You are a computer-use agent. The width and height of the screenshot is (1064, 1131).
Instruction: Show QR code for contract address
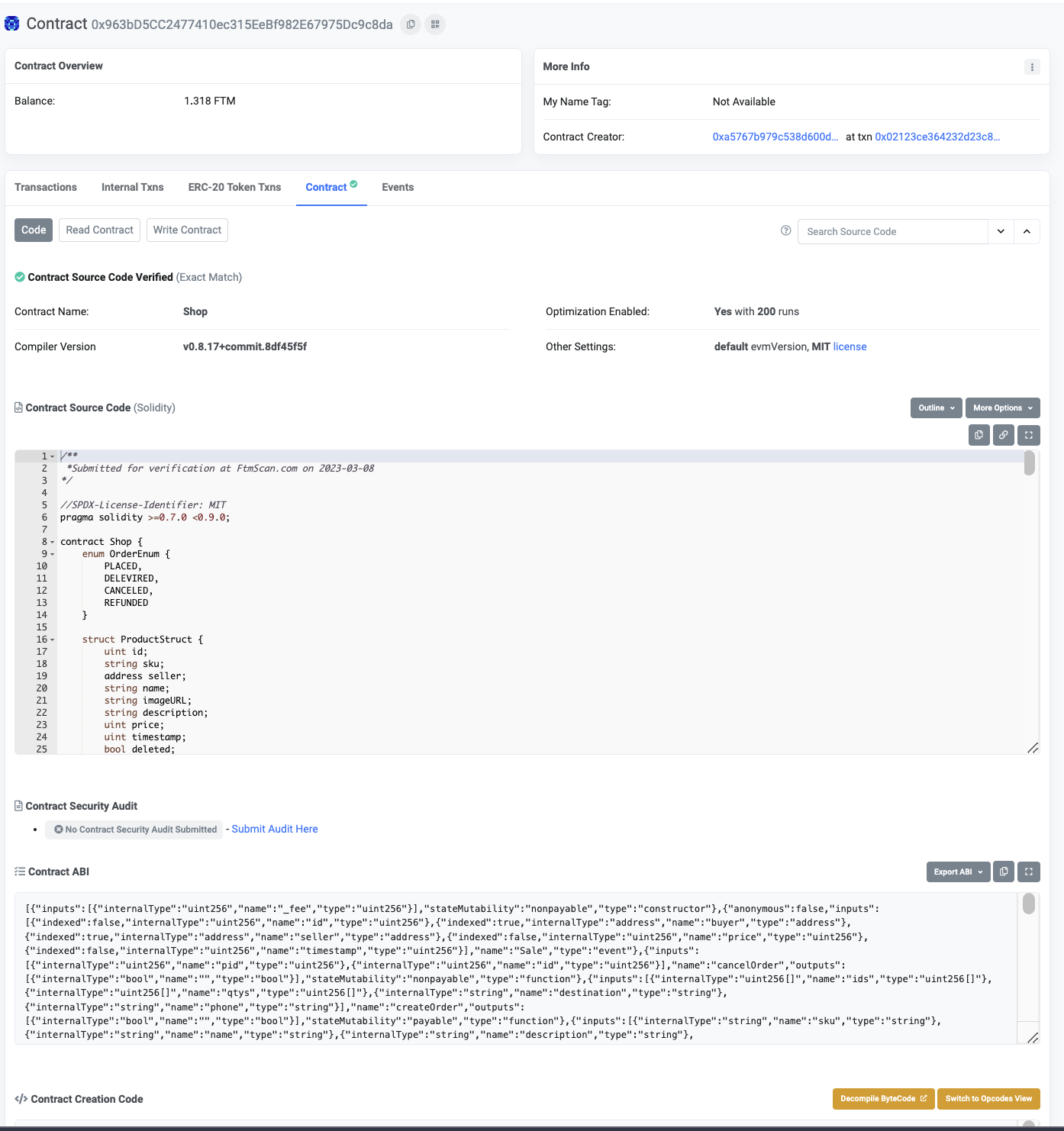coord(435,24)
